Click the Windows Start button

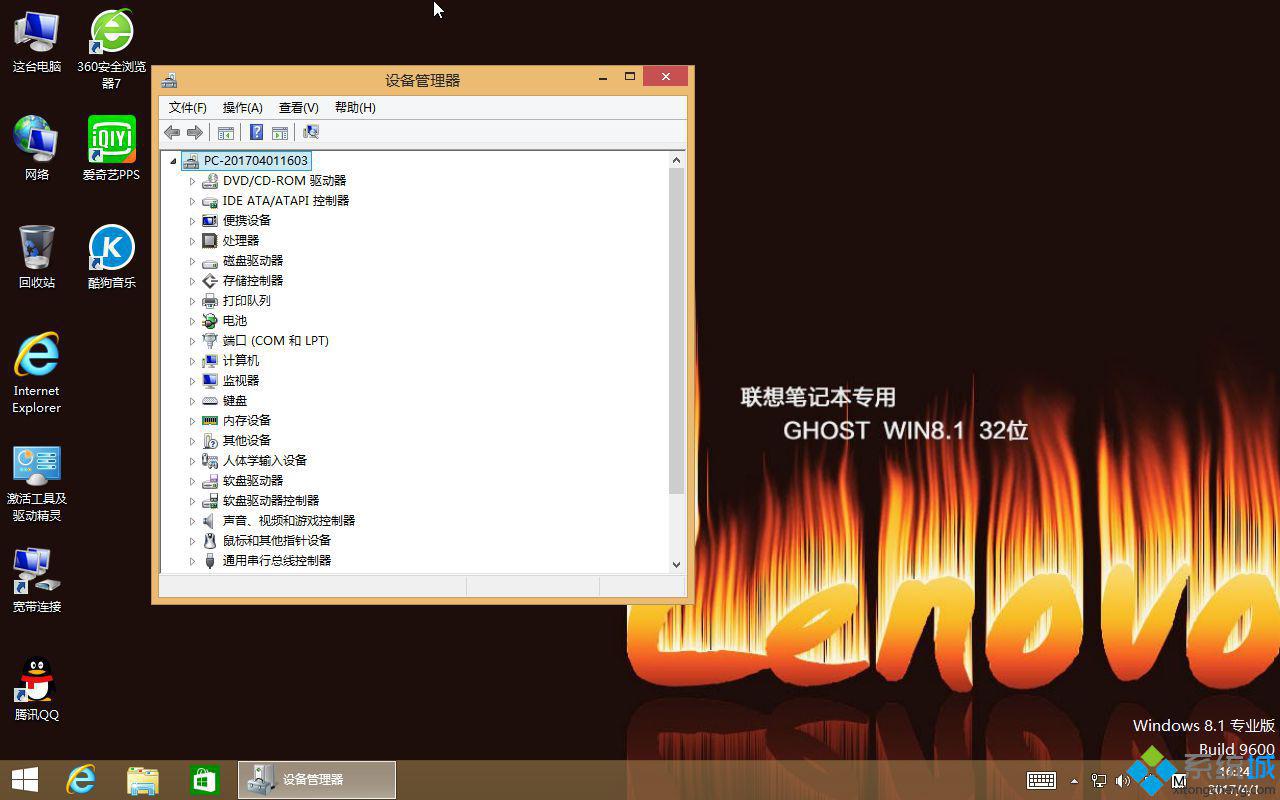25,780
